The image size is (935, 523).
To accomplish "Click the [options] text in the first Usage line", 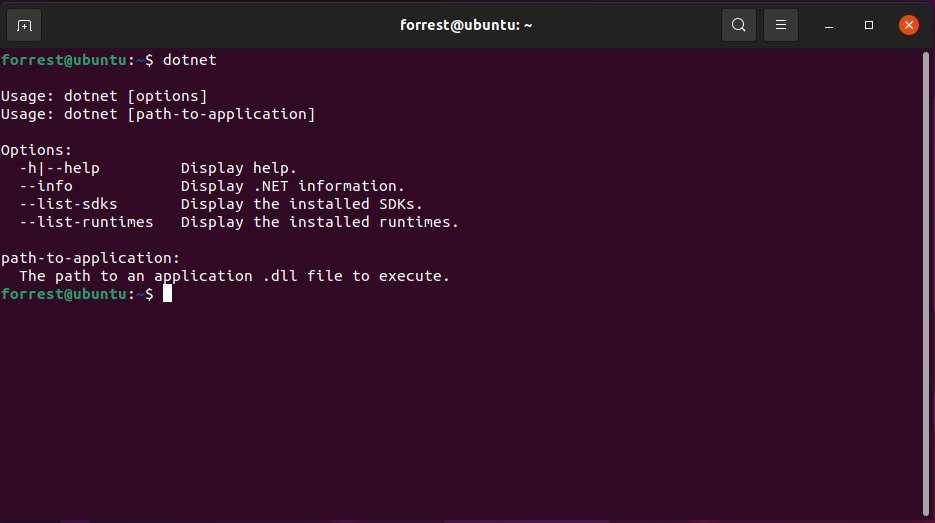I will click(168, 96).
